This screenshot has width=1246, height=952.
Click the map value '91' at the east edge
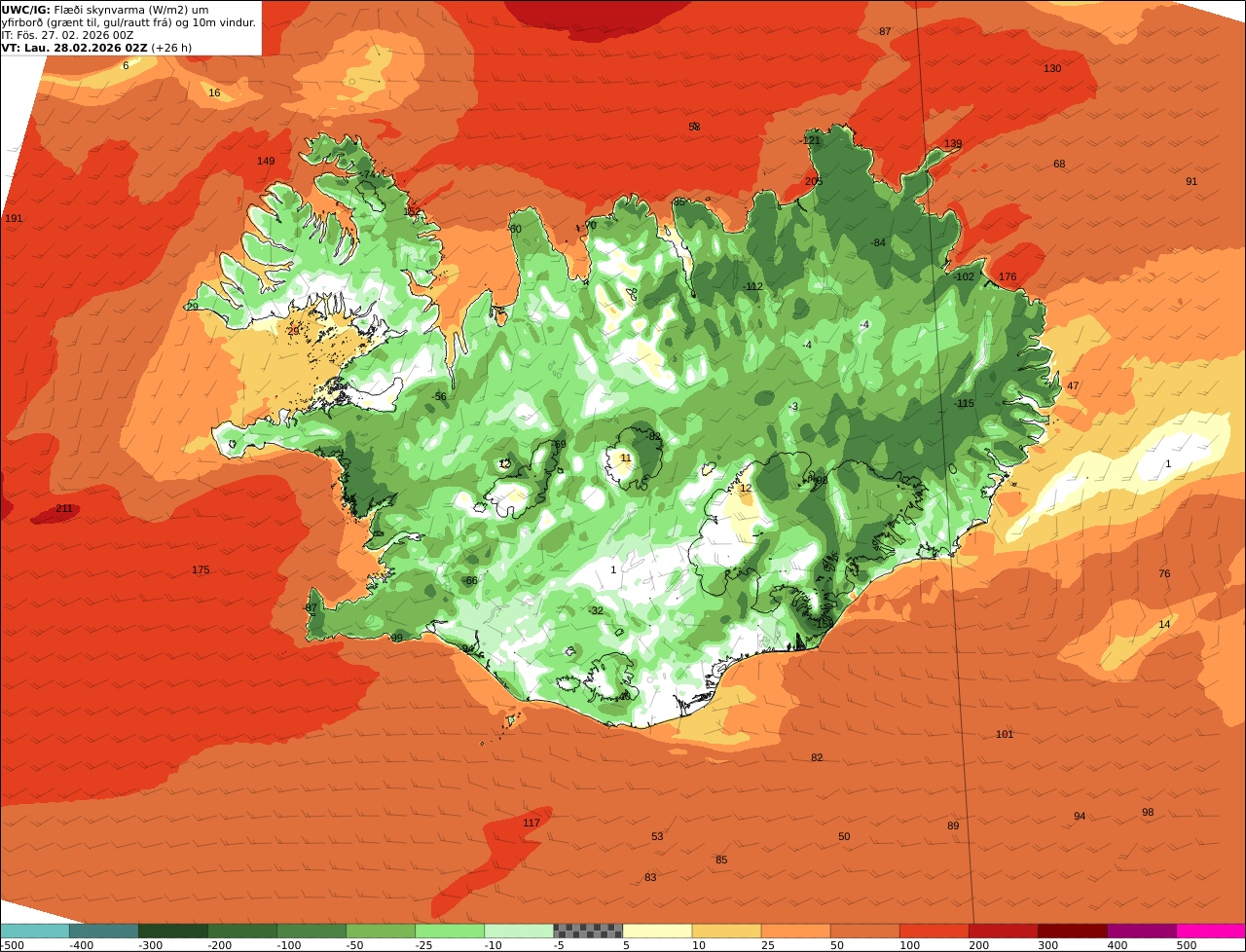click(1191, 181)
